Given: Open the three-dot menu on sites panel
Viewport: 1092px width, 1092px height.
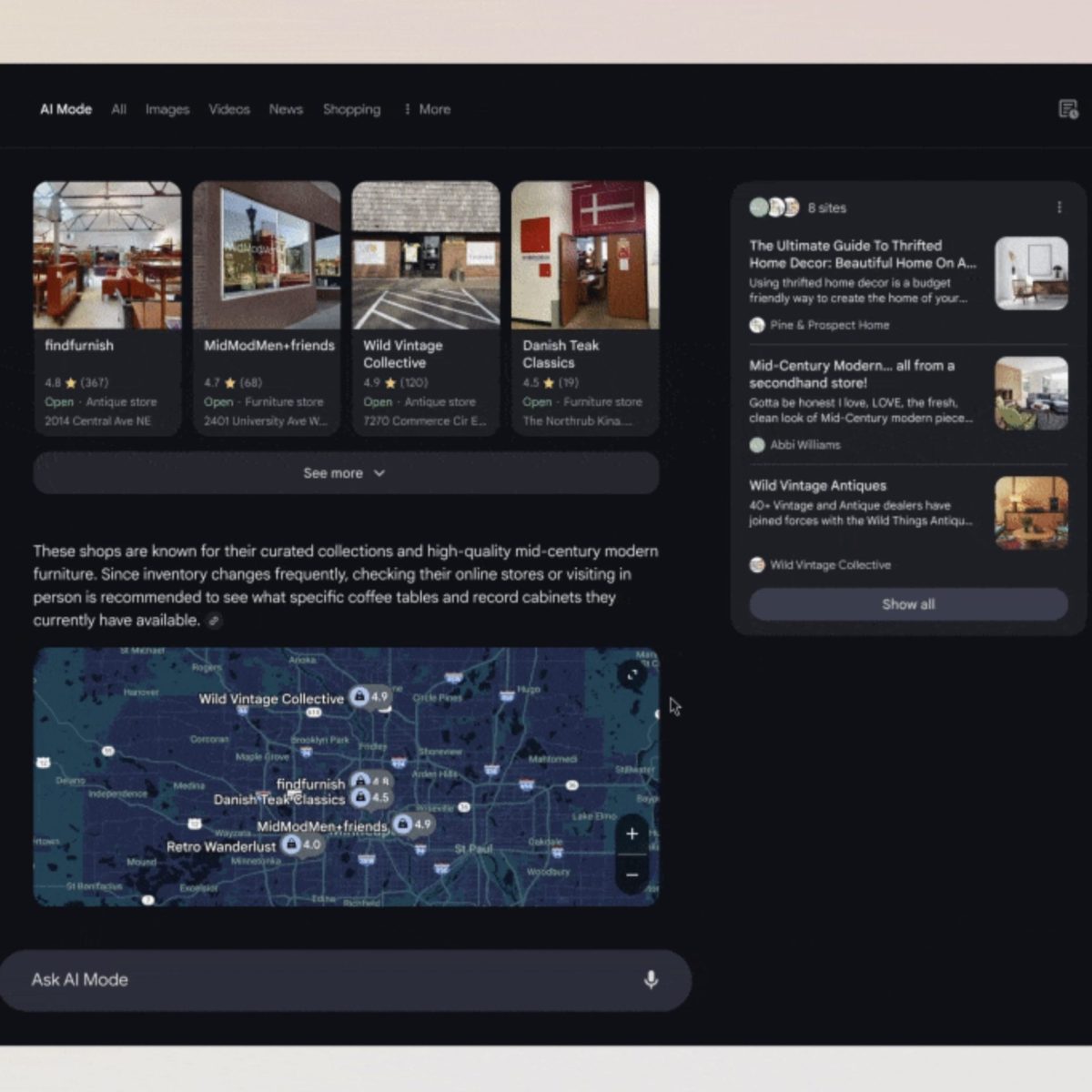Looking at the screenshot, I should click(1059, 207).
